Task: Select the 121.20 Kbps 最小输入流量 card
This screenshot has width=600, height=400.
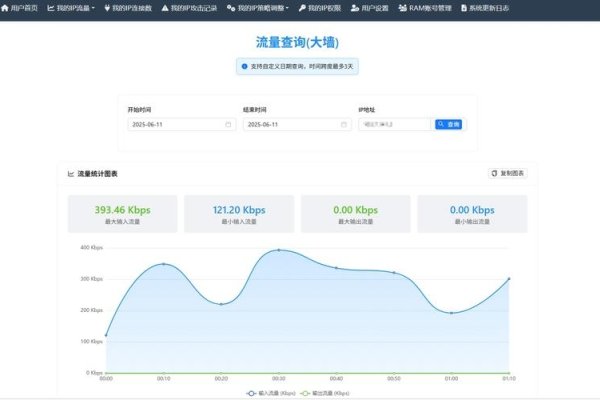Action: [x=239, y=214]
